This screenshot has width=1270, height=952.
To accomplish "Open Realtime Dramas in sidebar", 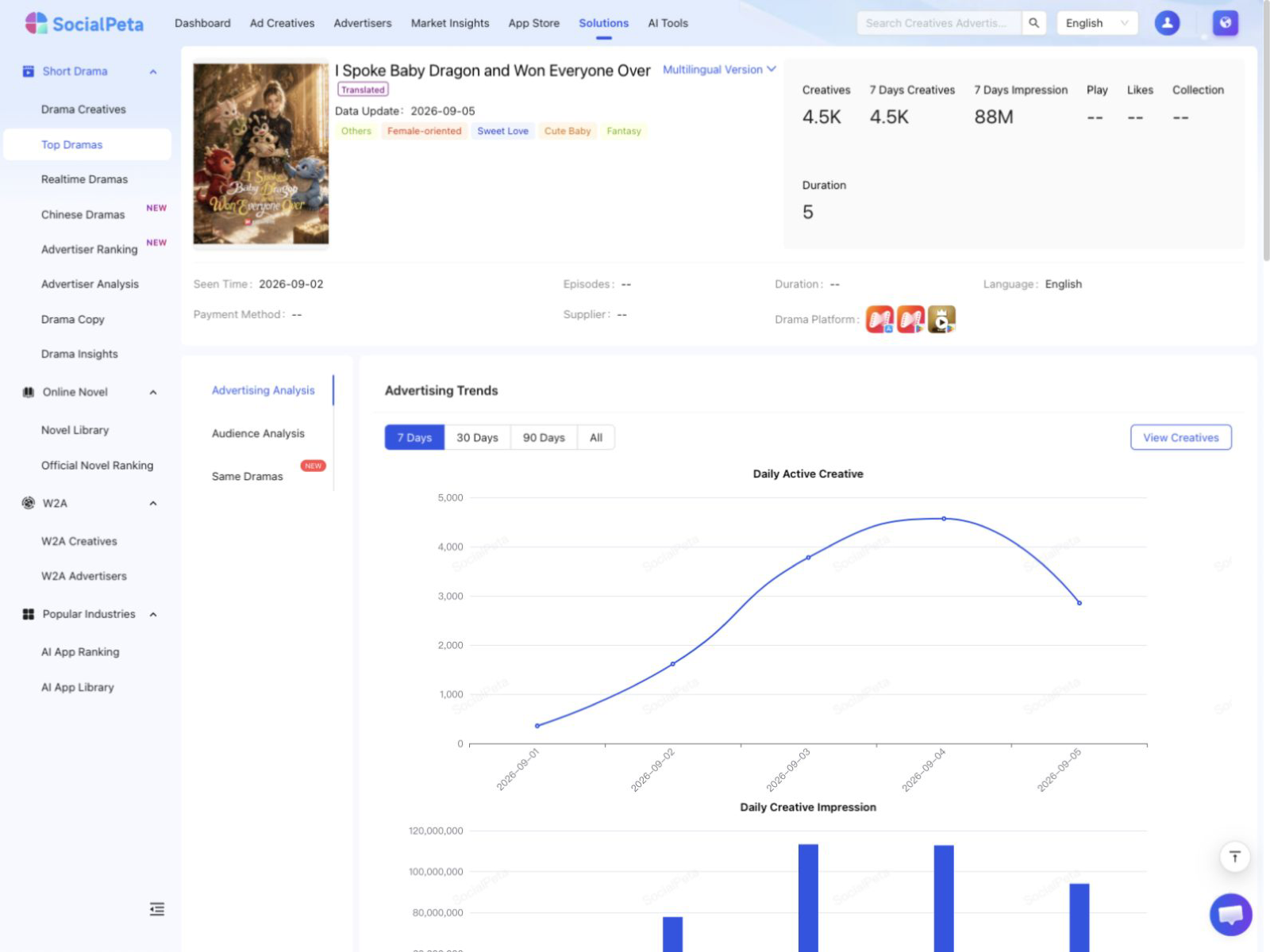I will point(84,179).
